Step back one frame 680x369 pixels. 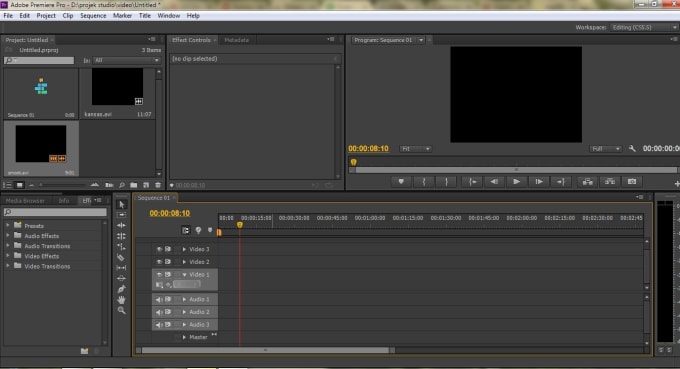494,182
